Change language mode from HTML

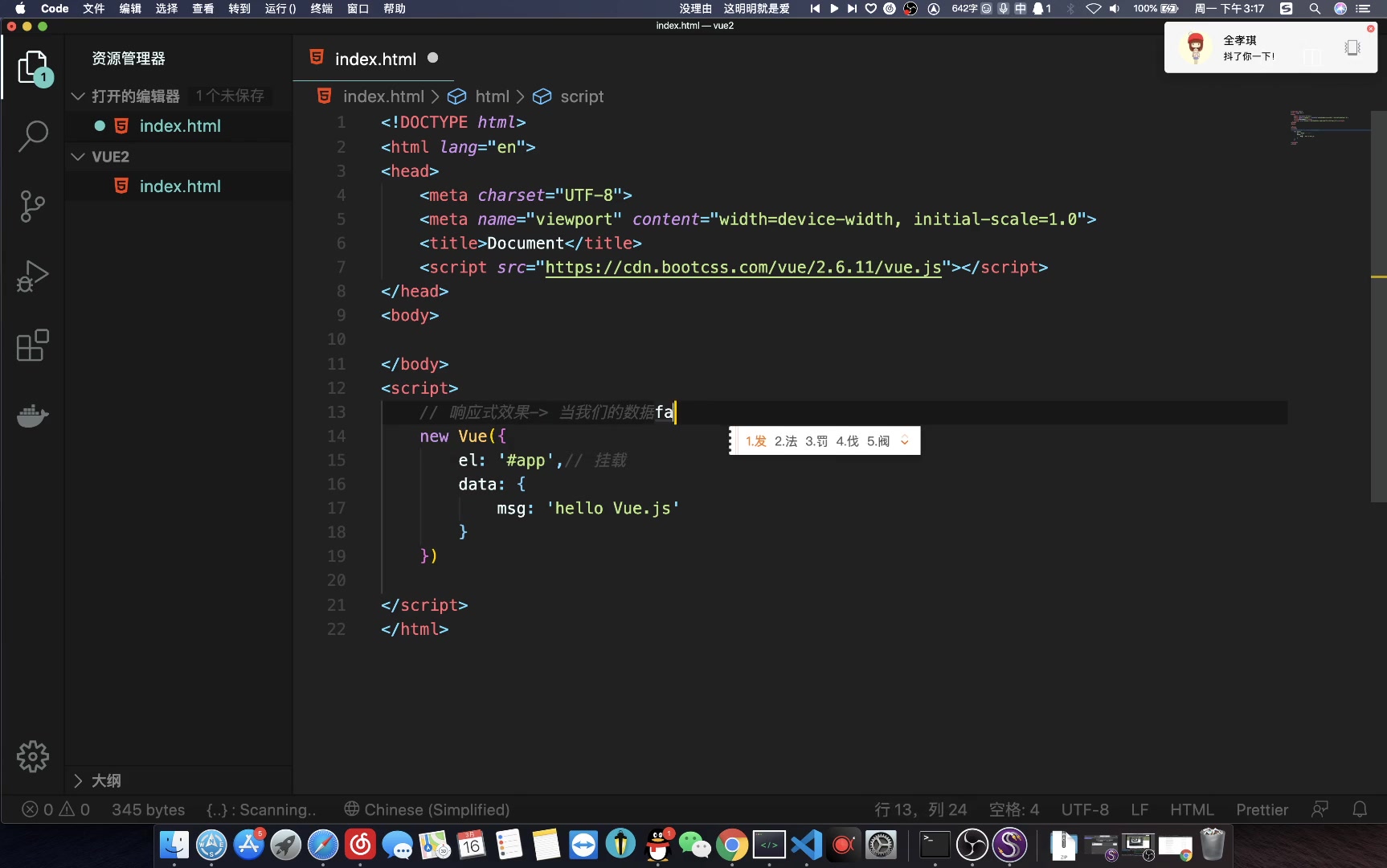tap(1192, 809)
